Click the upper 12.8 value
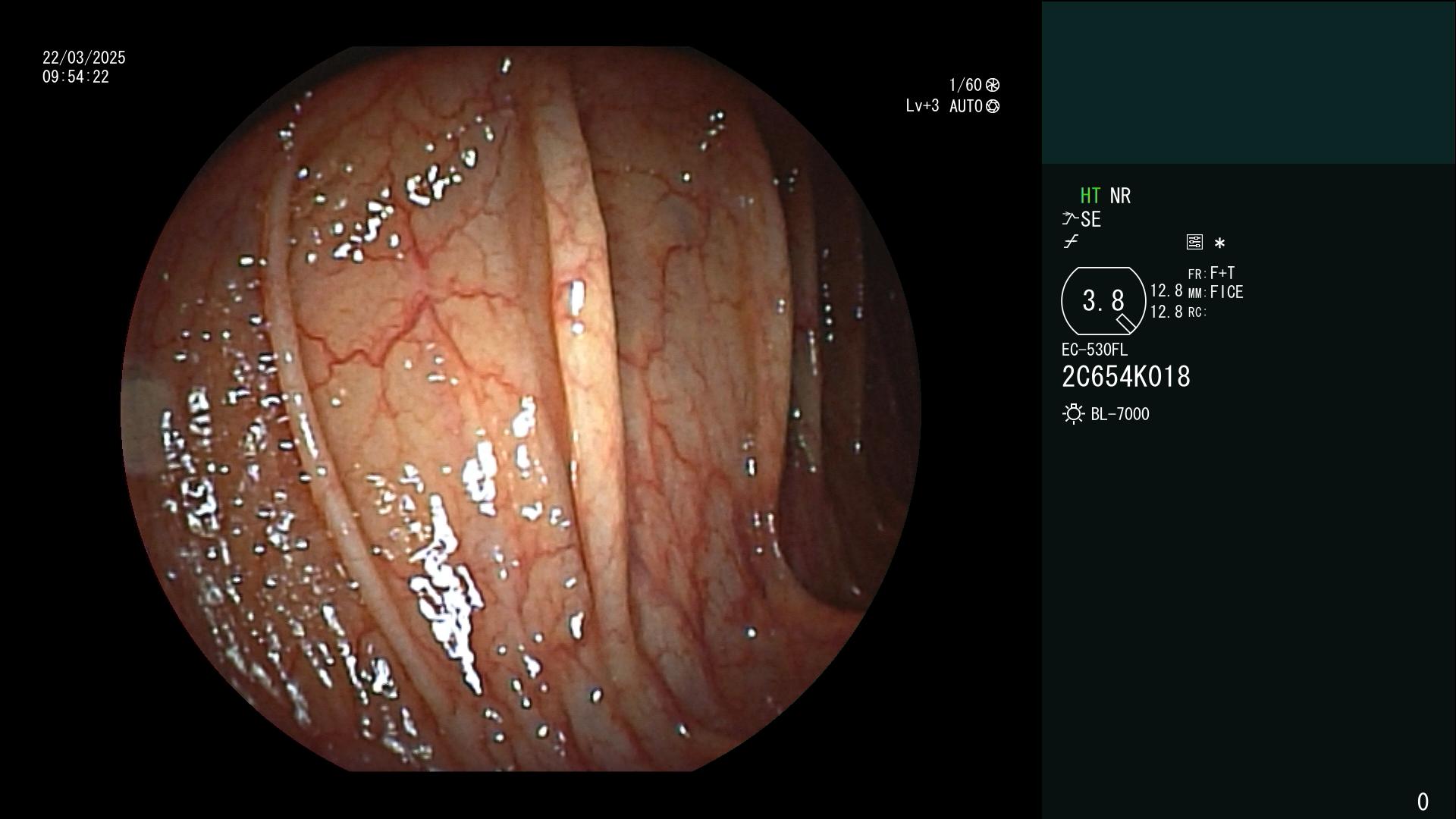The width and height of the screenshot is (1456, 819). pos(1166,291)
